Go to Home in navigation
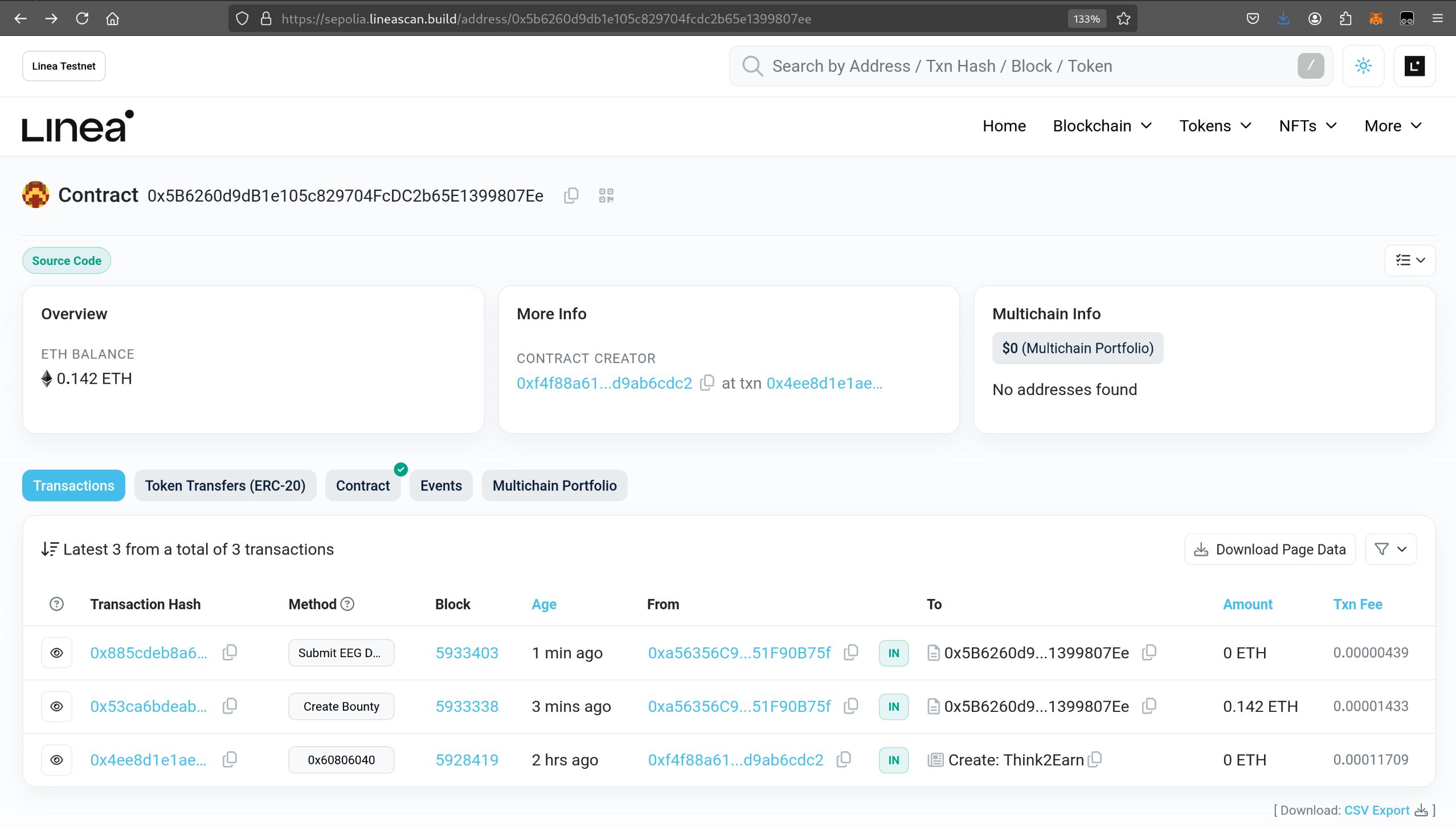Viewport: 1456px width, 827px height. click(1004, 126)
